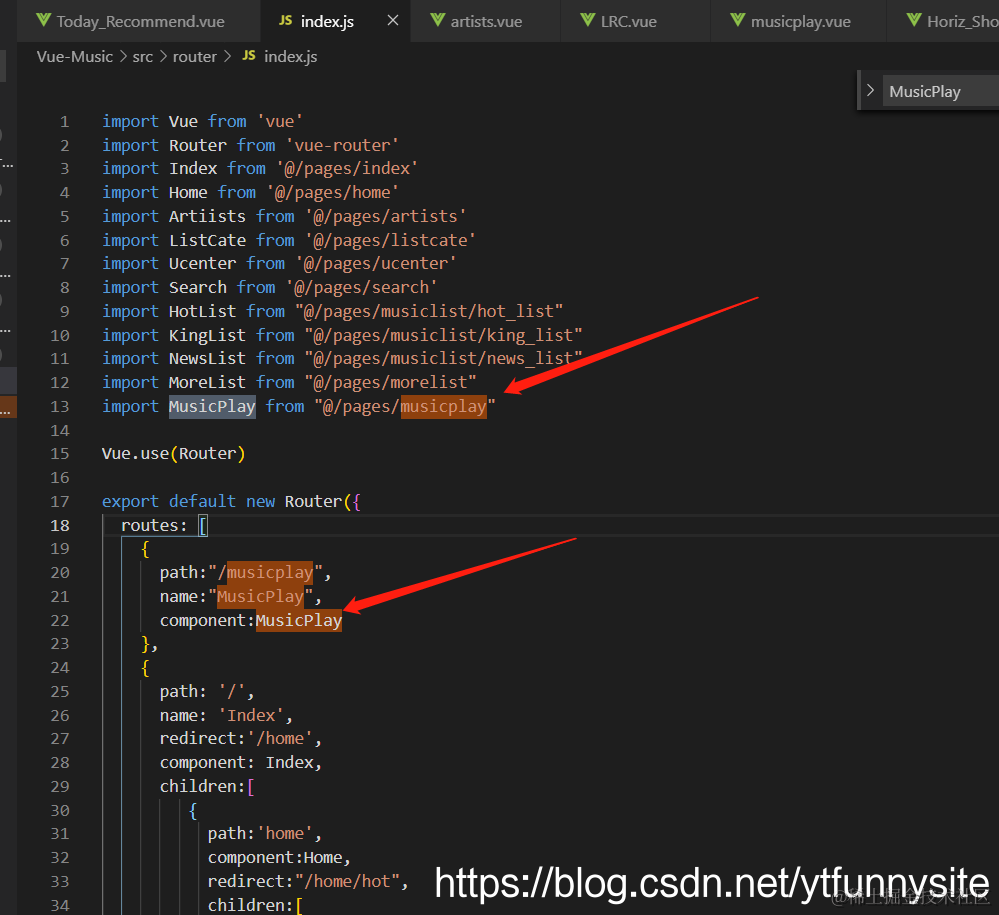
Task: Click "MusicPlay" name string on line 21
Action: (x=261, y=596)
